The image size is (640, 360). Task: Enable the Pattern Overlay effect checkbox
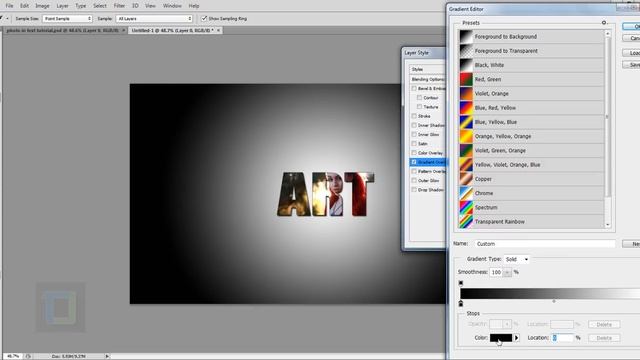(x=414, y=171)
